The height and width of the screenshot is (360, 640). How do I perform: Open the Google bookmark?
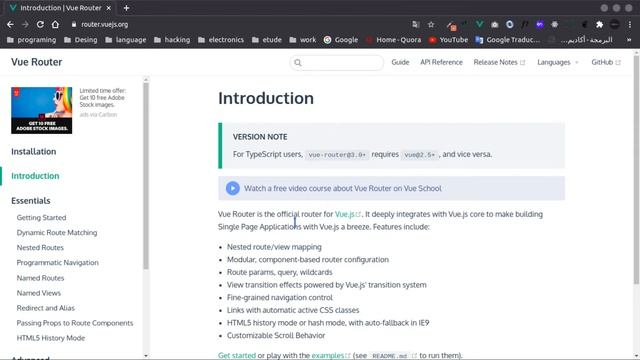tap(341, 40)
